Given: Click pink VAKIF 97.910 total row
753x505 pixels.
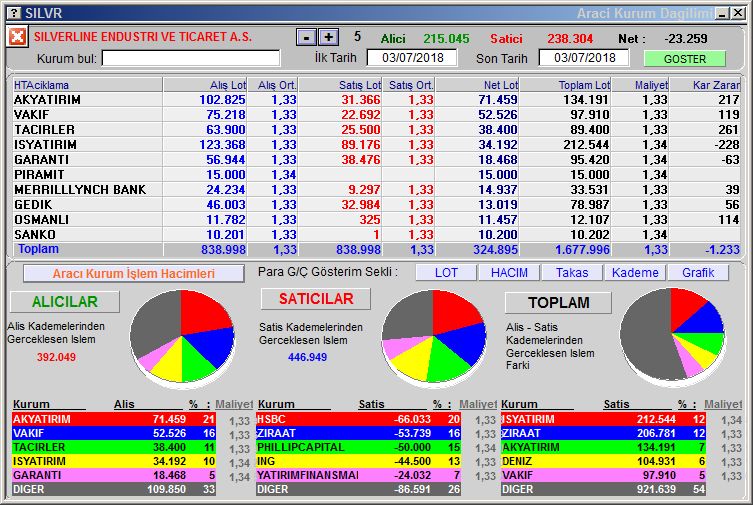Looking at the screenshot, I should pyautogui.click(x=603, y=475).
